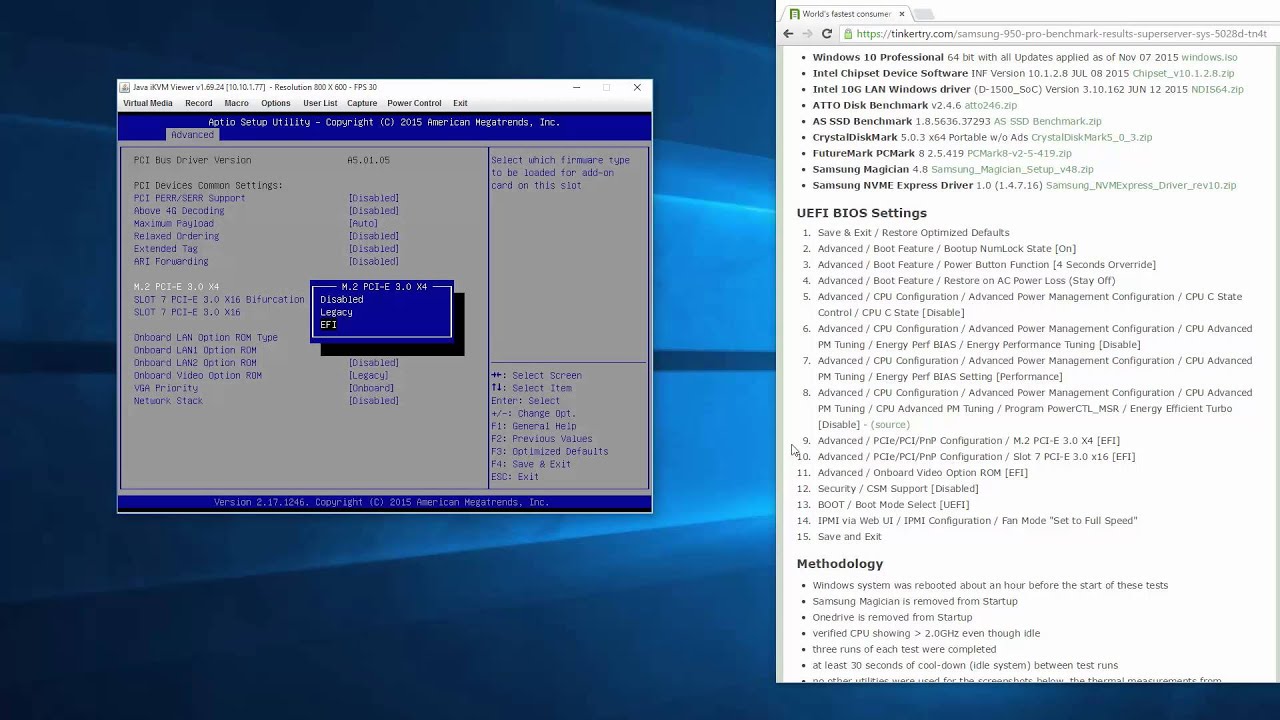Click UEFI BIOS Settings heading
Viewport: 1280px width, 720px height.
(x=862, y=213)
